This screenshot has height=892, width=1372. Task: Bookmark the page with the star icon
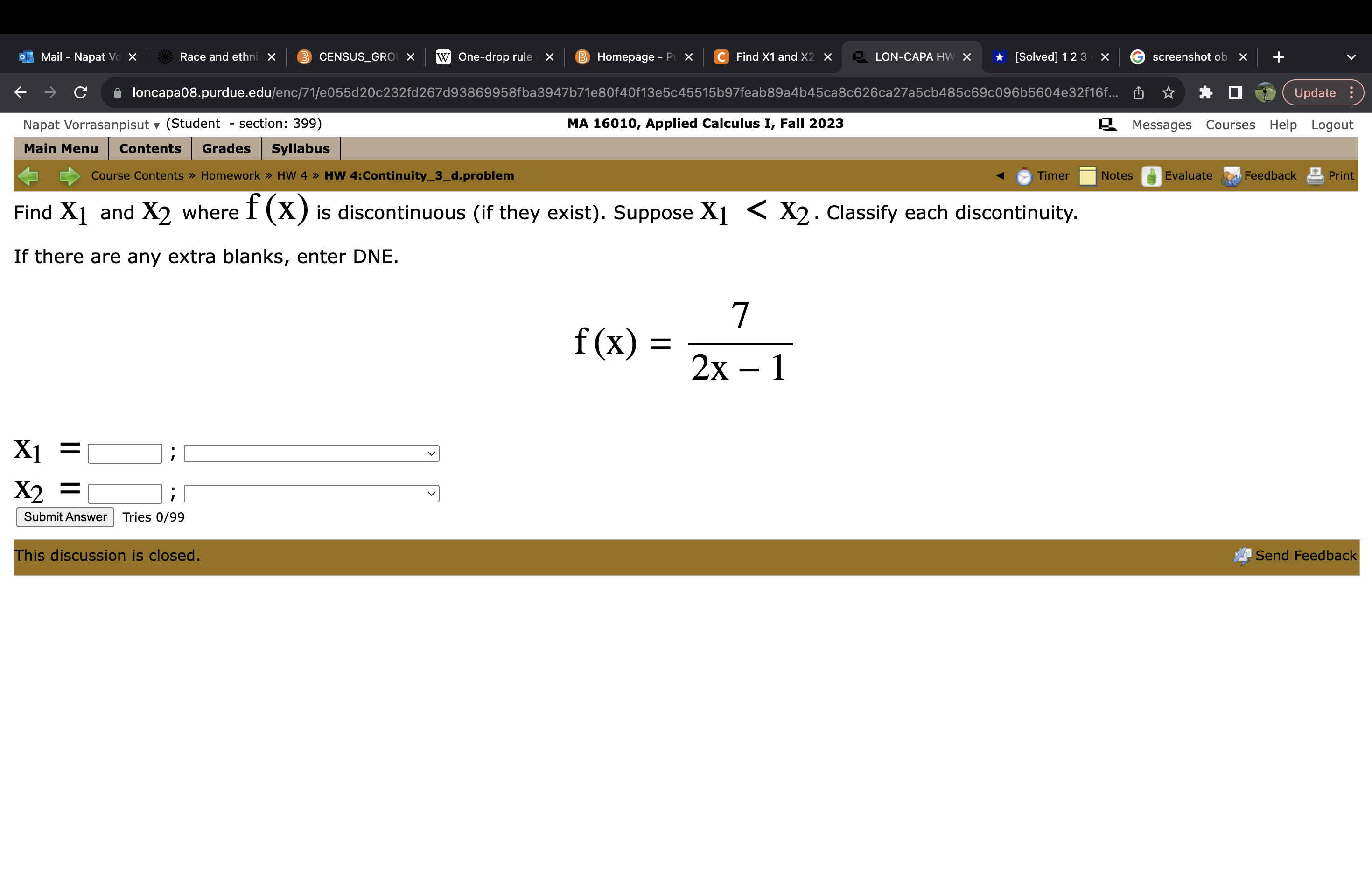[x=1168, y=92]
